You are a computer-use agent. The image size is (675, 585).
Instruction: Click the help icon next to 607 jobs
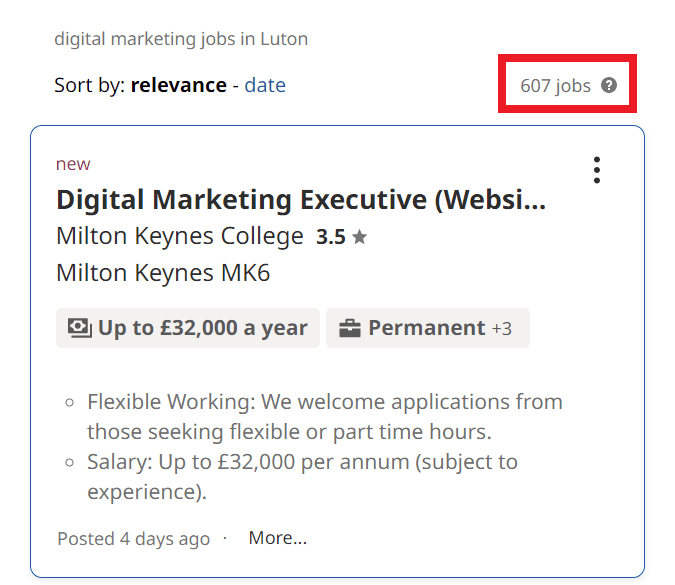tap(609, 85)
